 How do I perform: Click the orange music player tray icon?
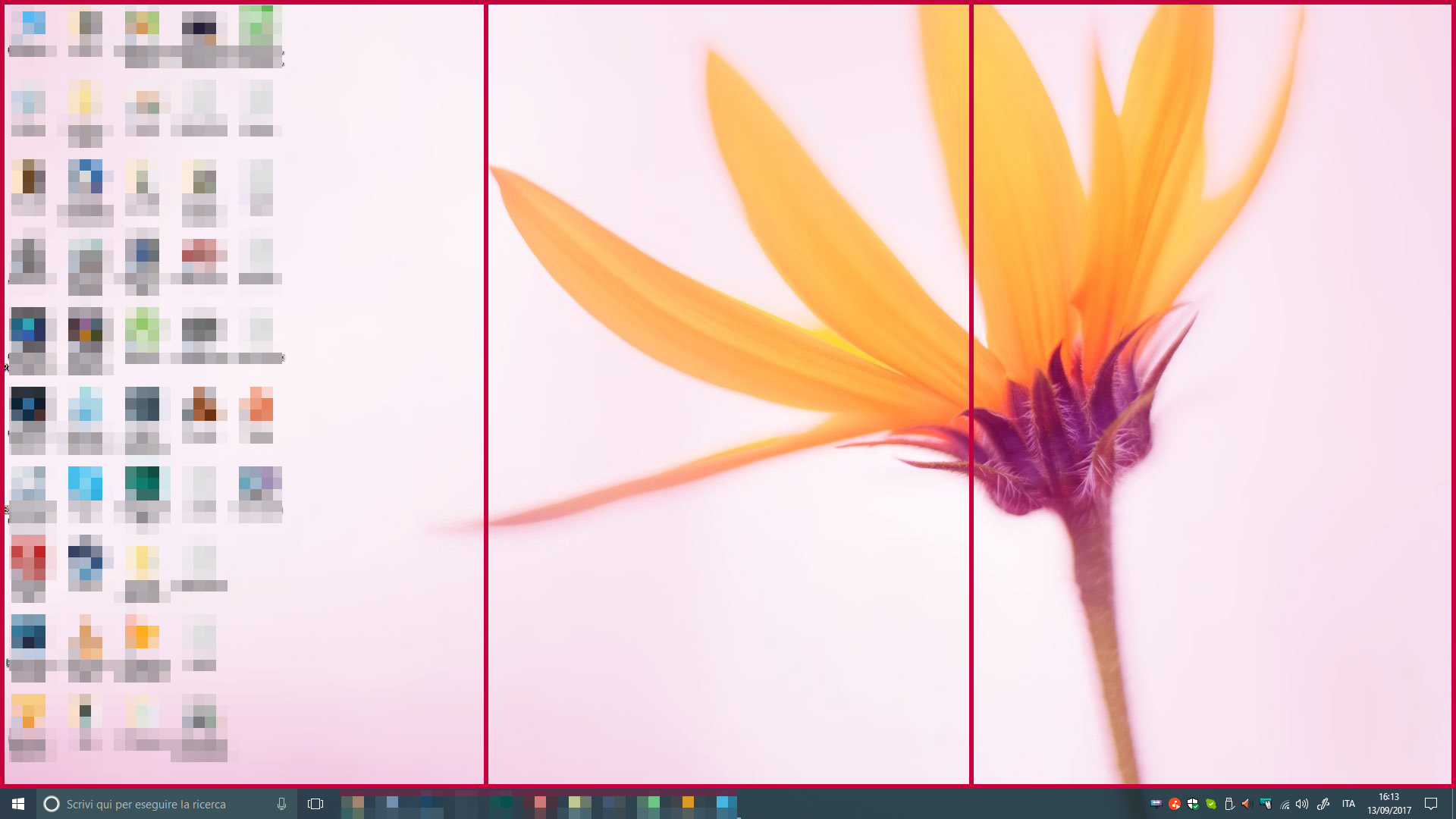pos(1174,804)
